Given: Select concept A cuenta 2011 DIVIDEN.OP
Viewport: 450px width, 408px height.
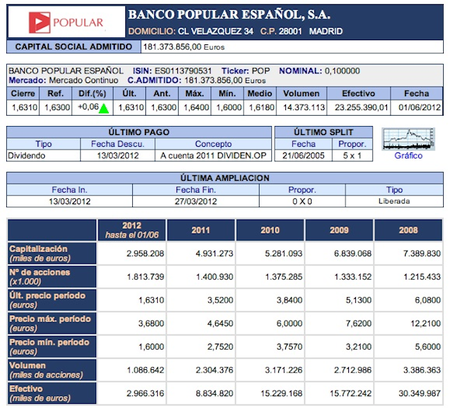Looking at the screenshot, I should [213, 156].
